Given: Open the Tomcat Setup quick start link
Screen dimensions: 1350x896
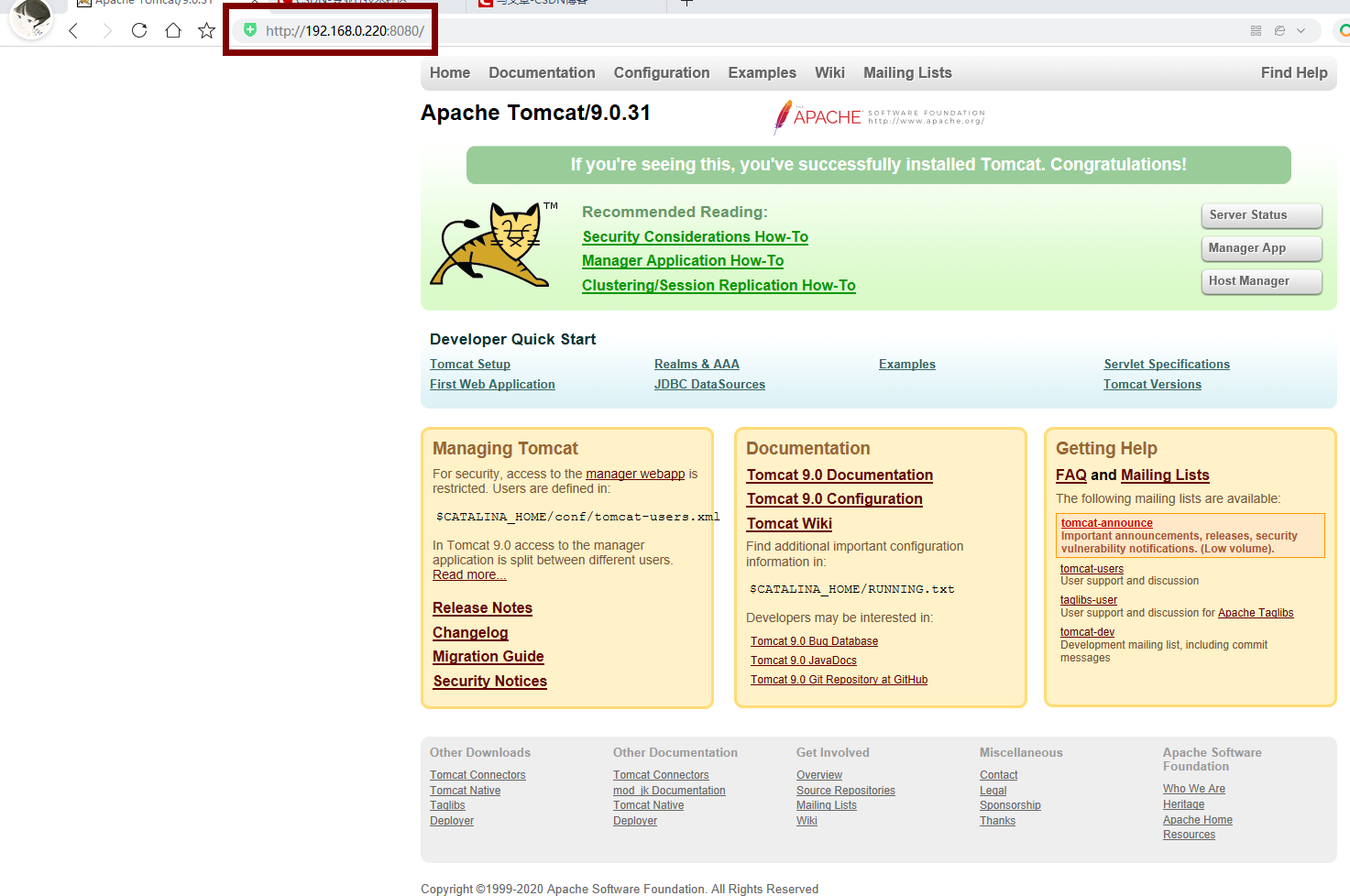Looking at the screenshot, I should tap(470, 364).
